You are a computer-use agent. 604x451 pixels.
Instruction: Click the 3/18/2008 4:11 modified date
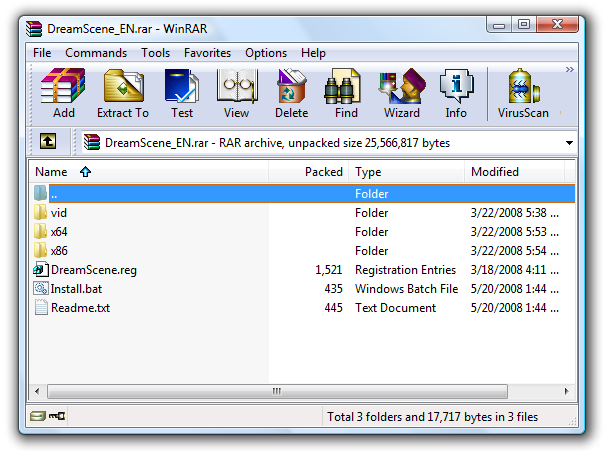click(x=514, y=270)
